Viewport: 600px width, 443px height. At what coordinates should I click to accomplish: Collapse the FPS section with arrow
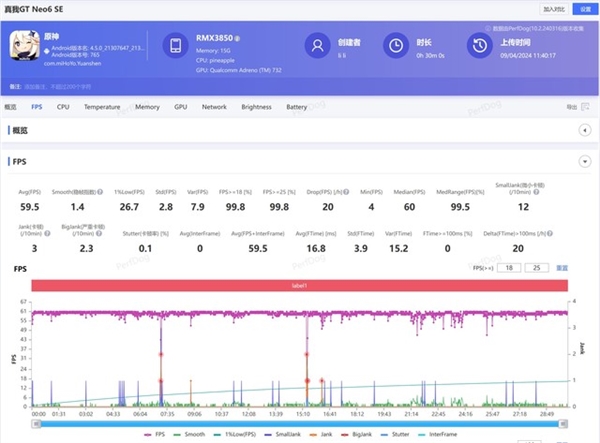click(x=584, y=162)
